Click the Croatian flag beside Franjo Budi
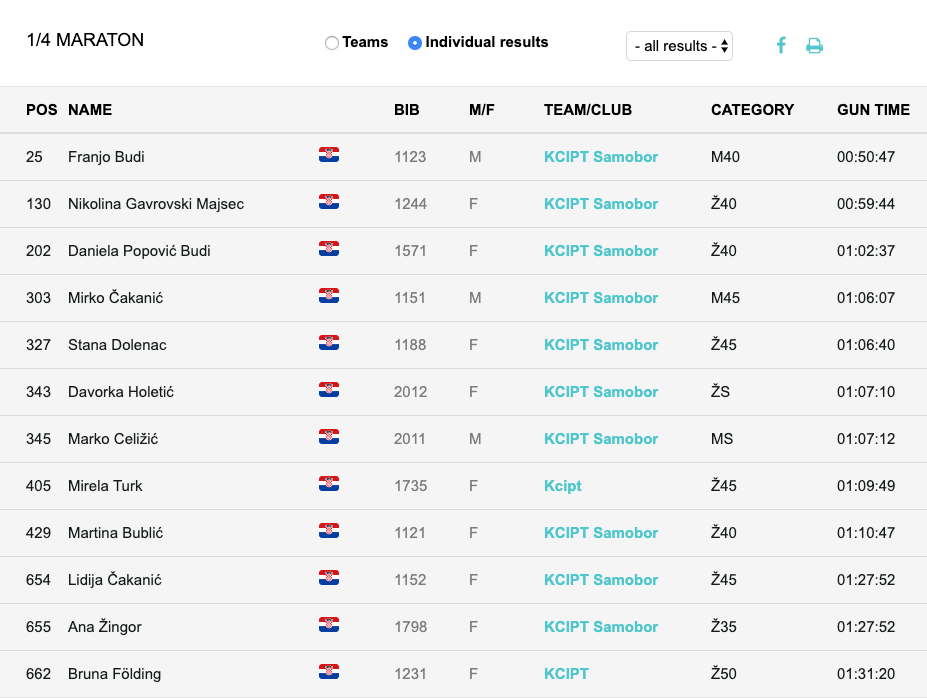927x698 pixels. pos(329,155)
